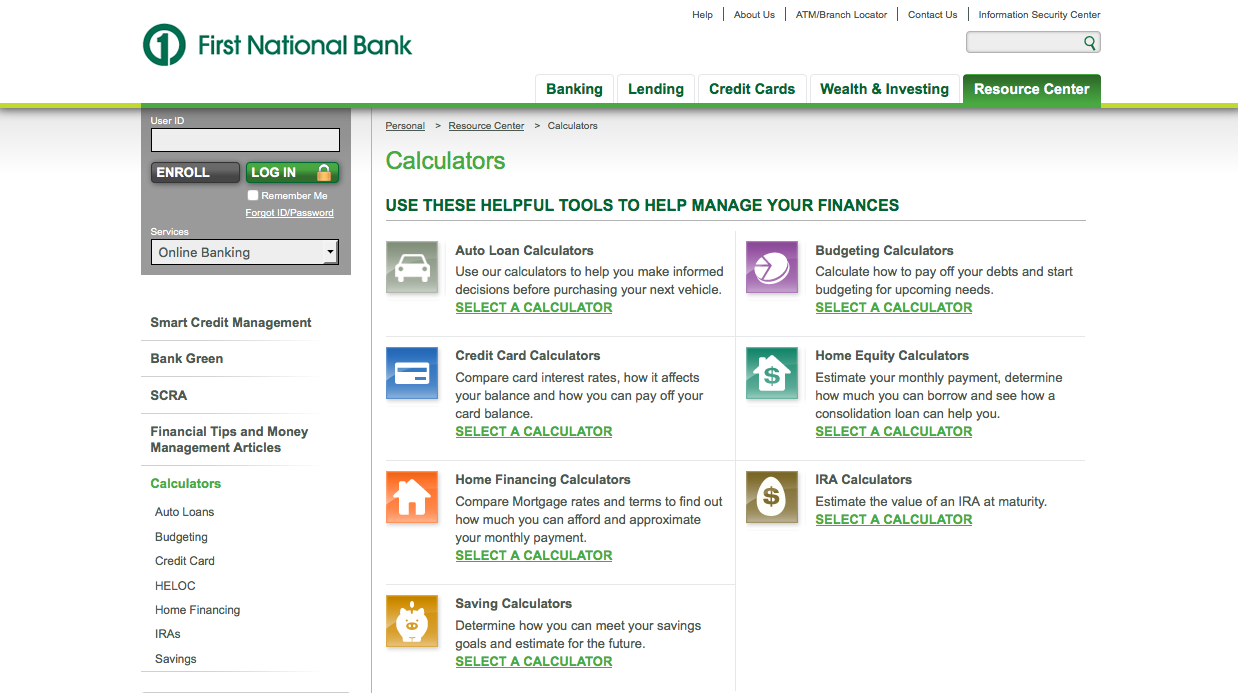Screen dimensions: 1238x693
Task: Click the Forgot ID/Password link
Action: 290,213
